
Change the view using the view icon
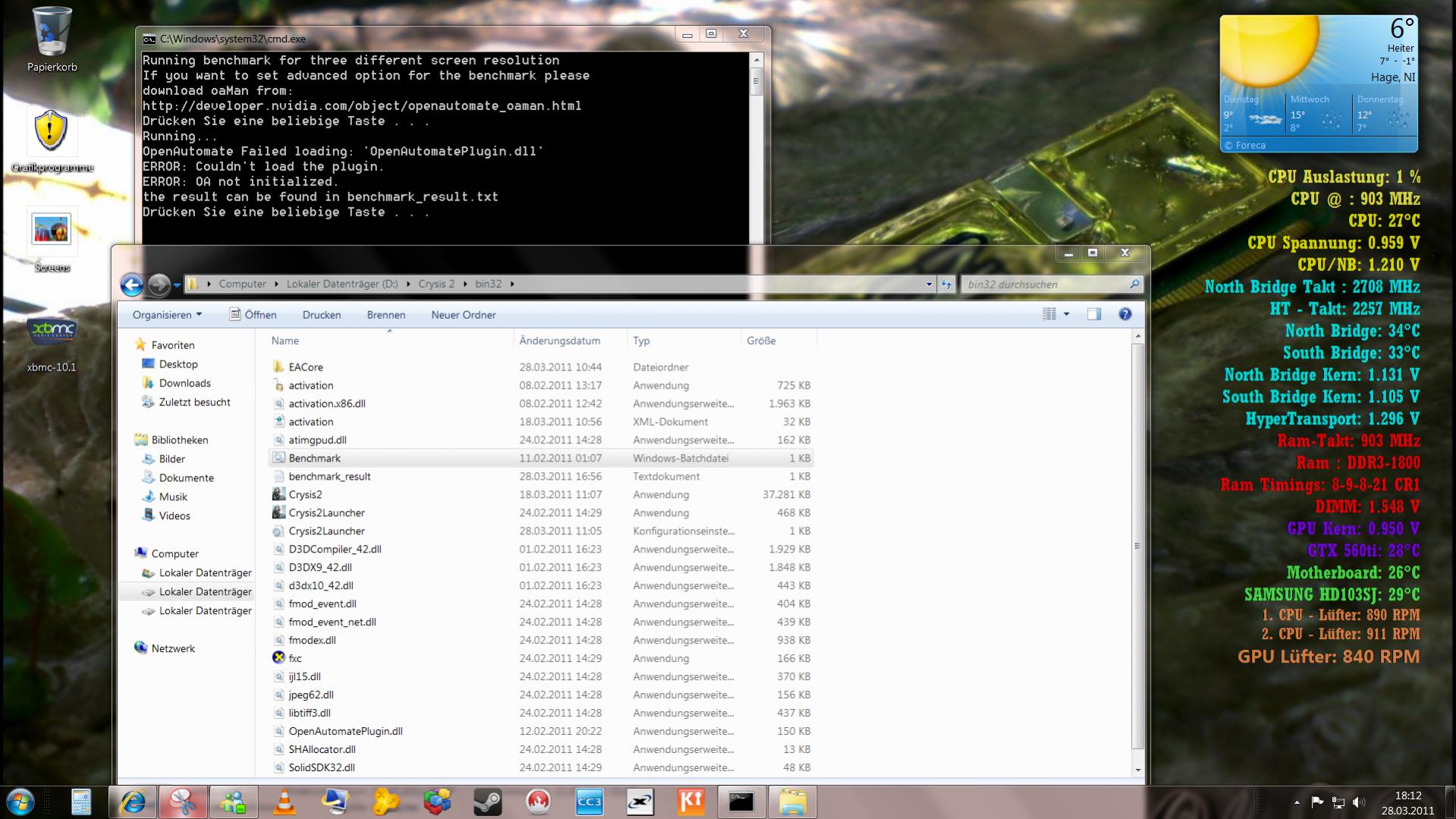click(1049, 314)
